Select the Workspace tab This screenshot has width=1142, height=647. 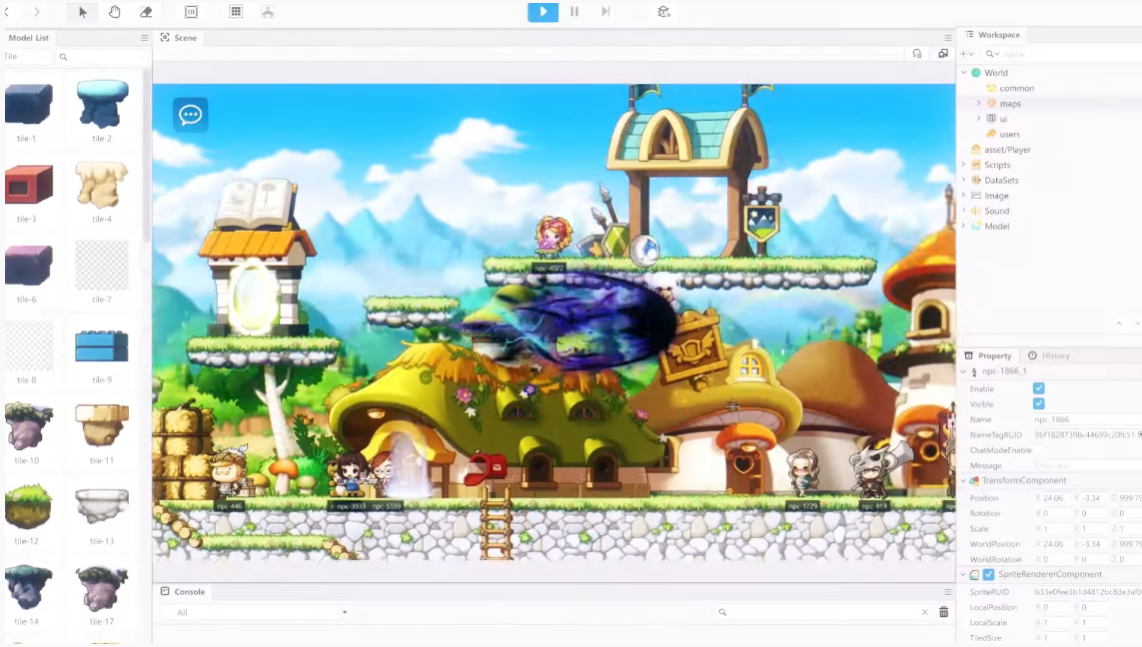[x=993, y=35]
